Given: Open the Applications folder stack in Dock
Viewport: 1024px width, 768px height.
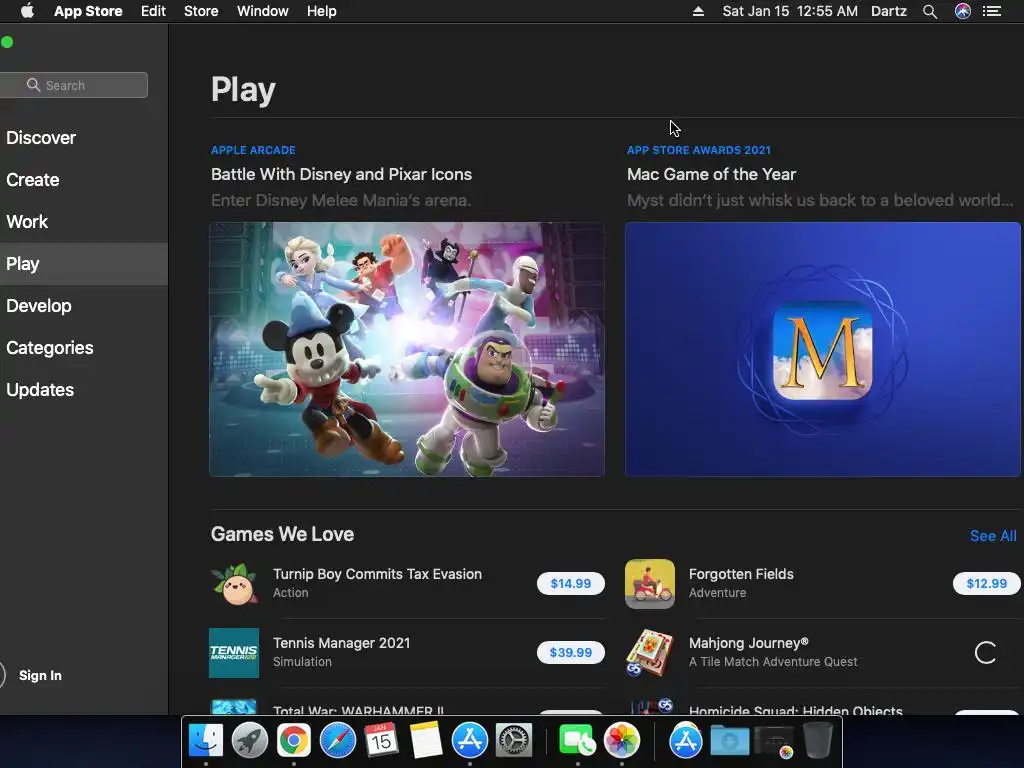Looking at the screenshot, I should point(685,741).
